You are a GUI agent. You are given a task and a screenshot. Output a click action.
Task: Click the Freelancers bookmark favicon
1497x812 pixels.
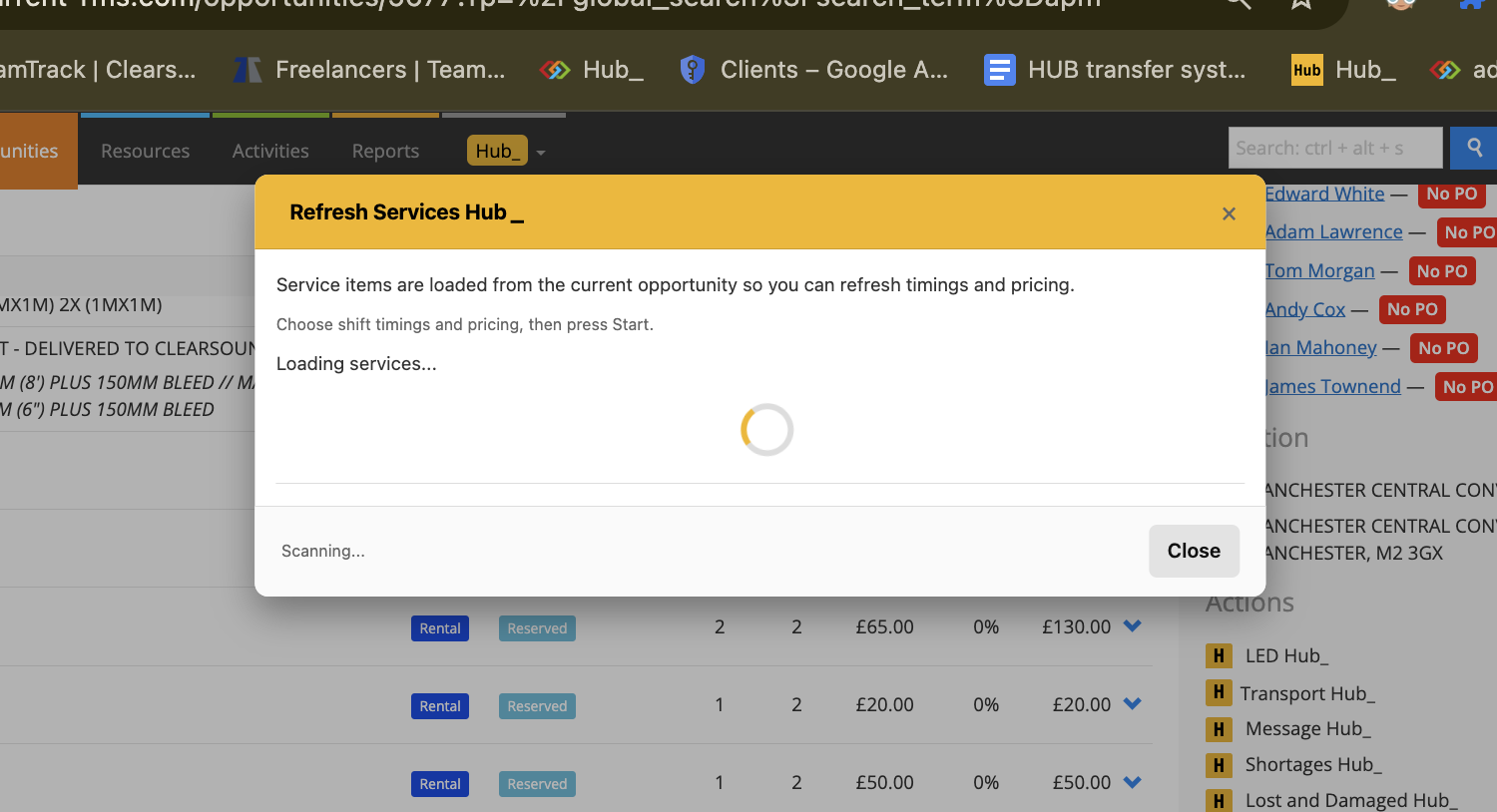coord(248,70)
